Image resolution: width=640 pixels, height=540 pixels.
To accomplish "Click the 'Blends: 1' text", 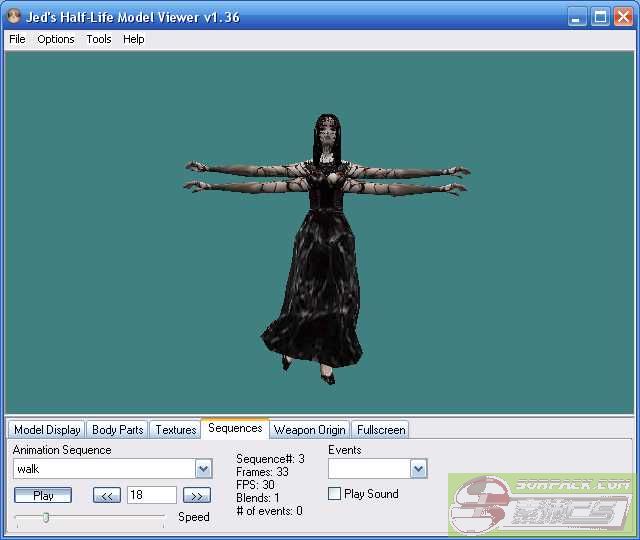I will point(258,498).
